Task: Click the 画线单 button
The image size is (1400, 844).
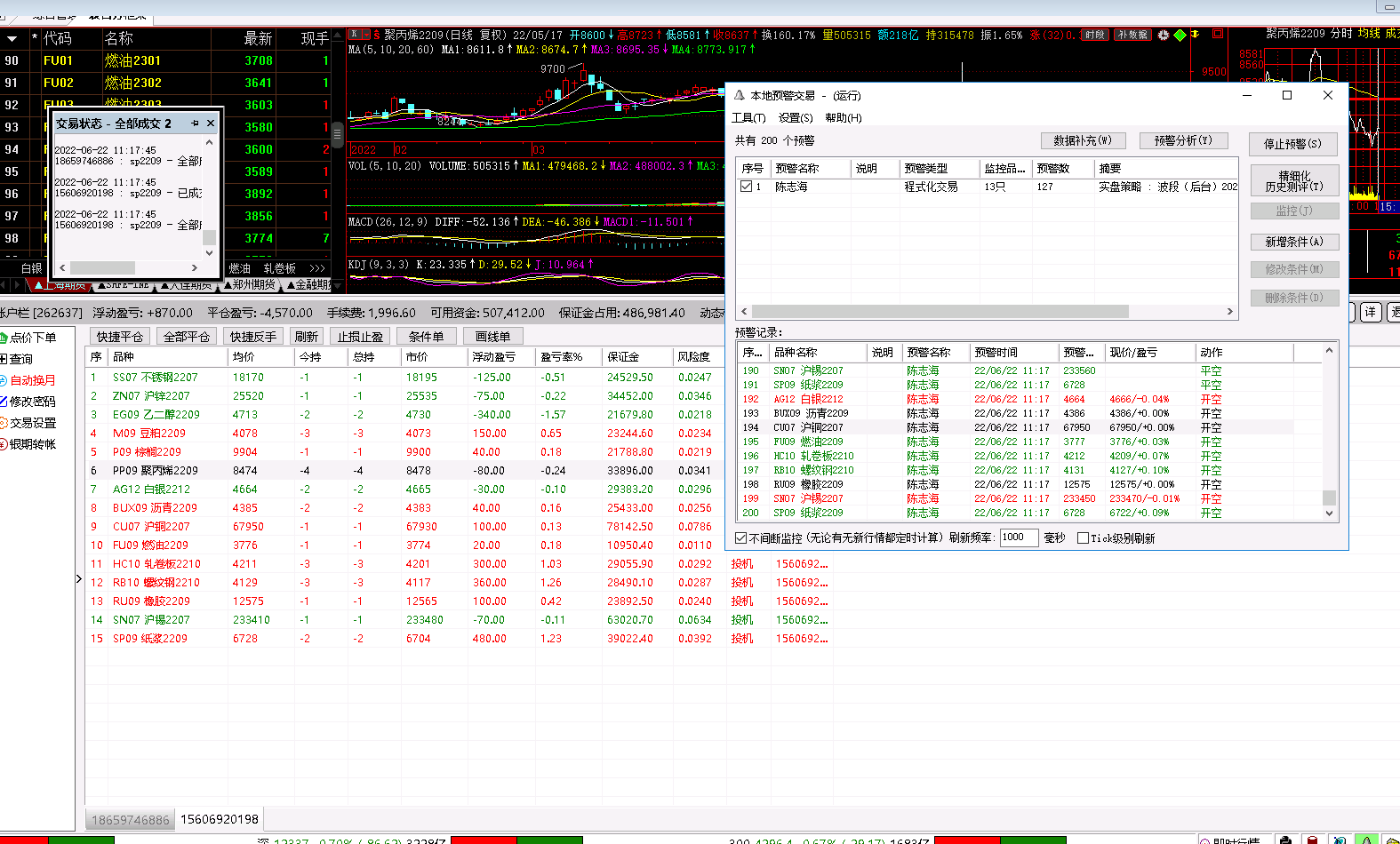Action: (493, 337)
